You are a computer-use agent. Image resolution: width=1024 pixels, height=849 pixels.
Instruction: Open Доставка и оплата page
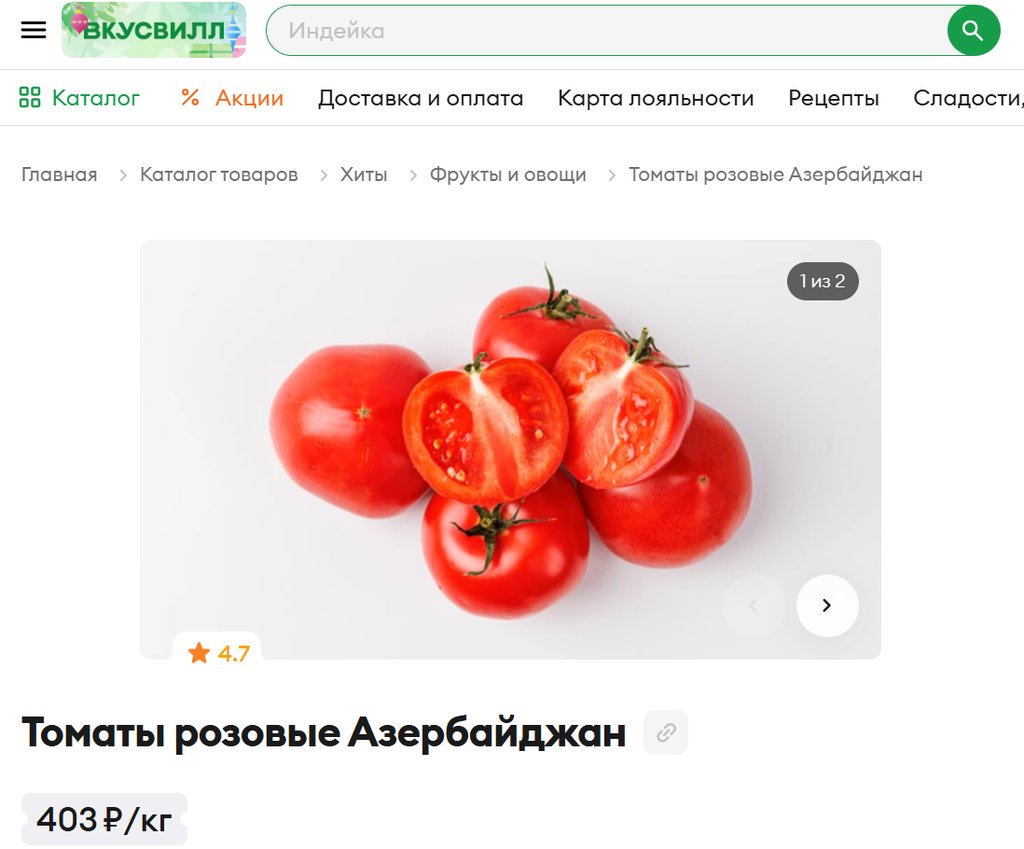click(421, 98)
